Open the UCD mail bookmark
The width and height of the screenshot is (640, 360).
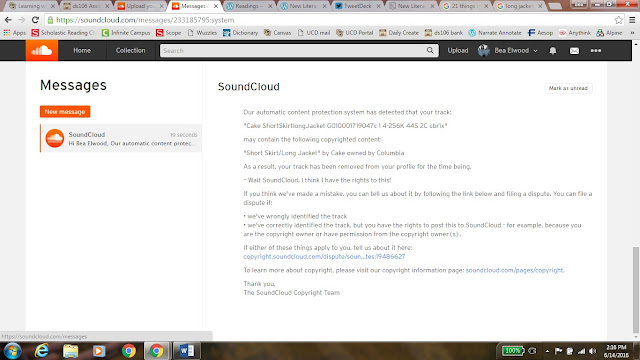313,33
